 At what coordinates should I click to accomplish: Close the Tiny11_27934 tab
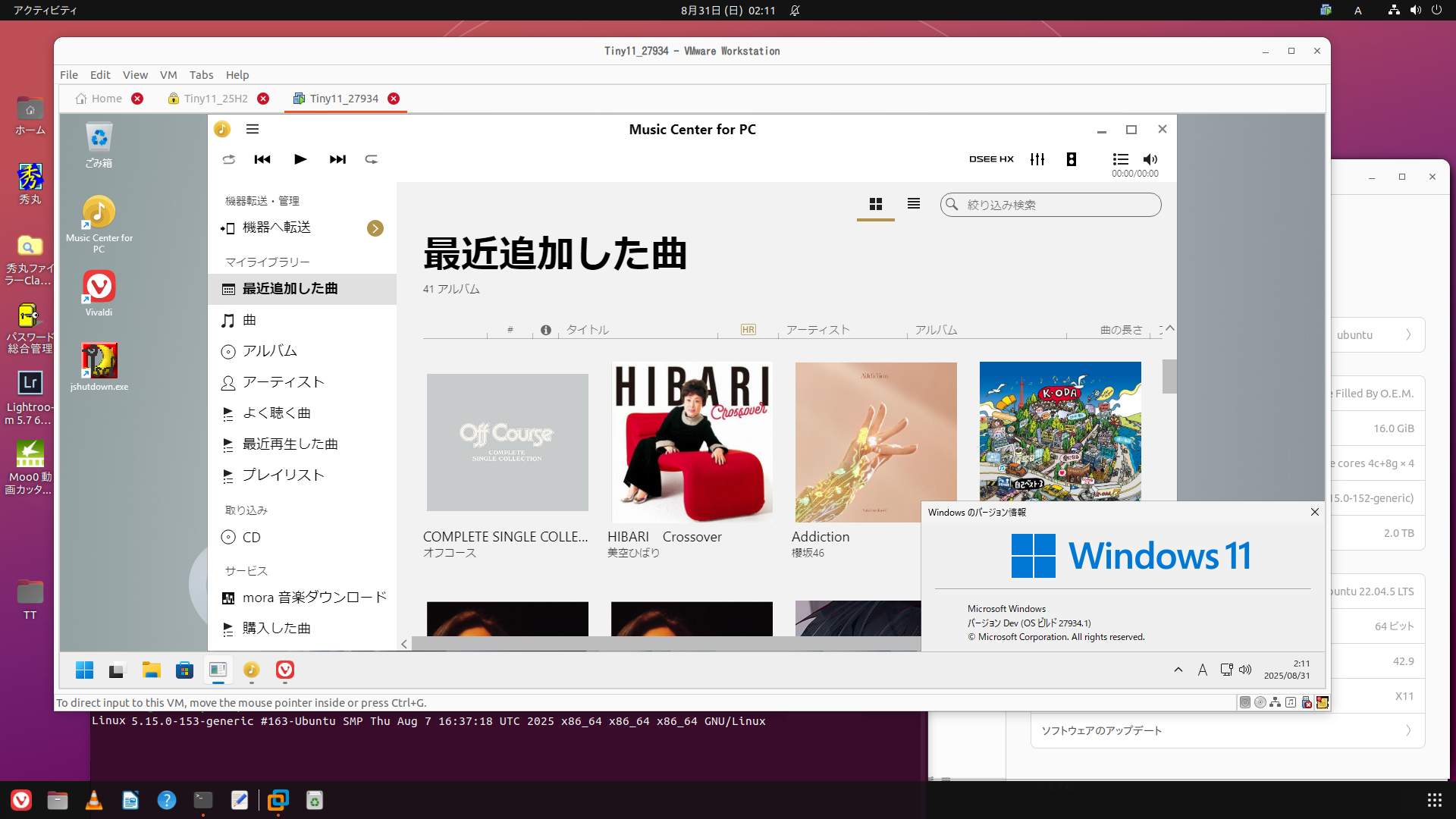click(x=394, y=99)
